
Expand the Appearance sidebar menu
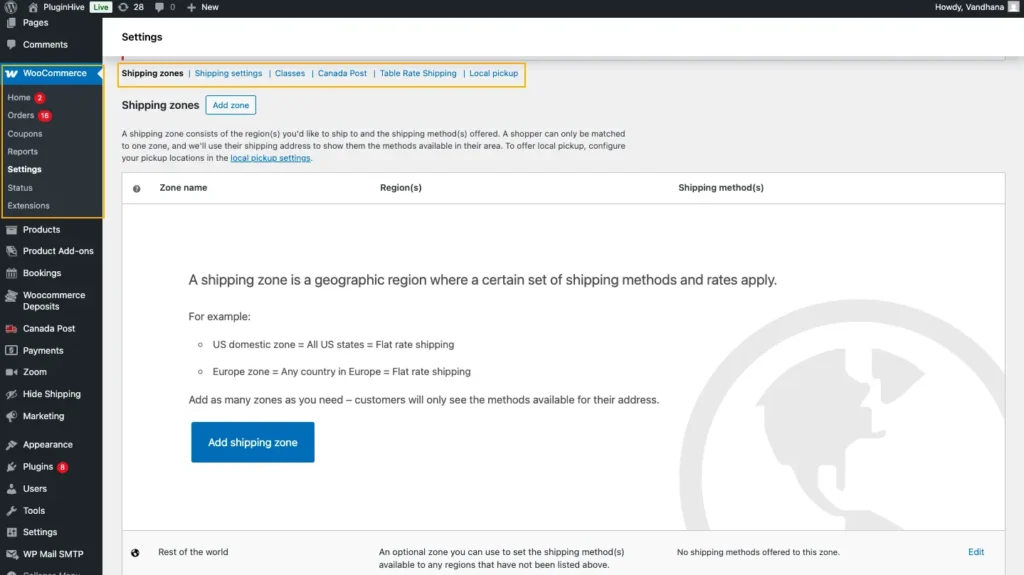(47, 445)
